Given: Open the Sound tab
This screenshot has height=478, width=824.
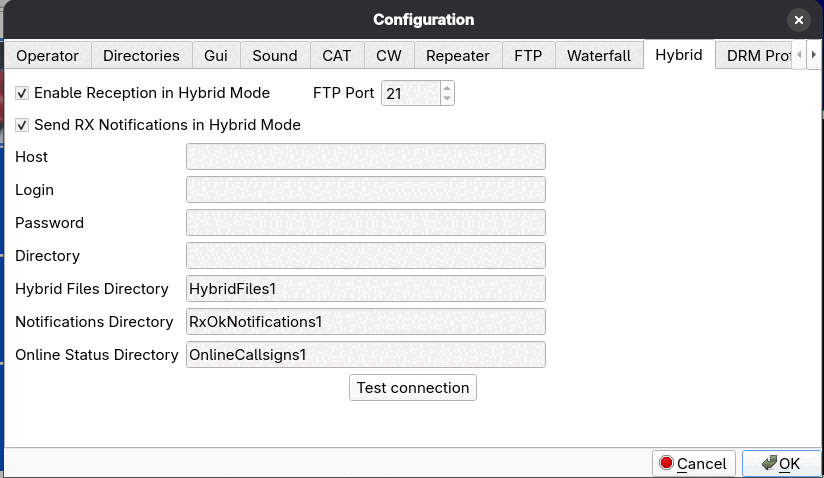Looking at the screenshot, I should pyautogui.click(x=275, y=56).
